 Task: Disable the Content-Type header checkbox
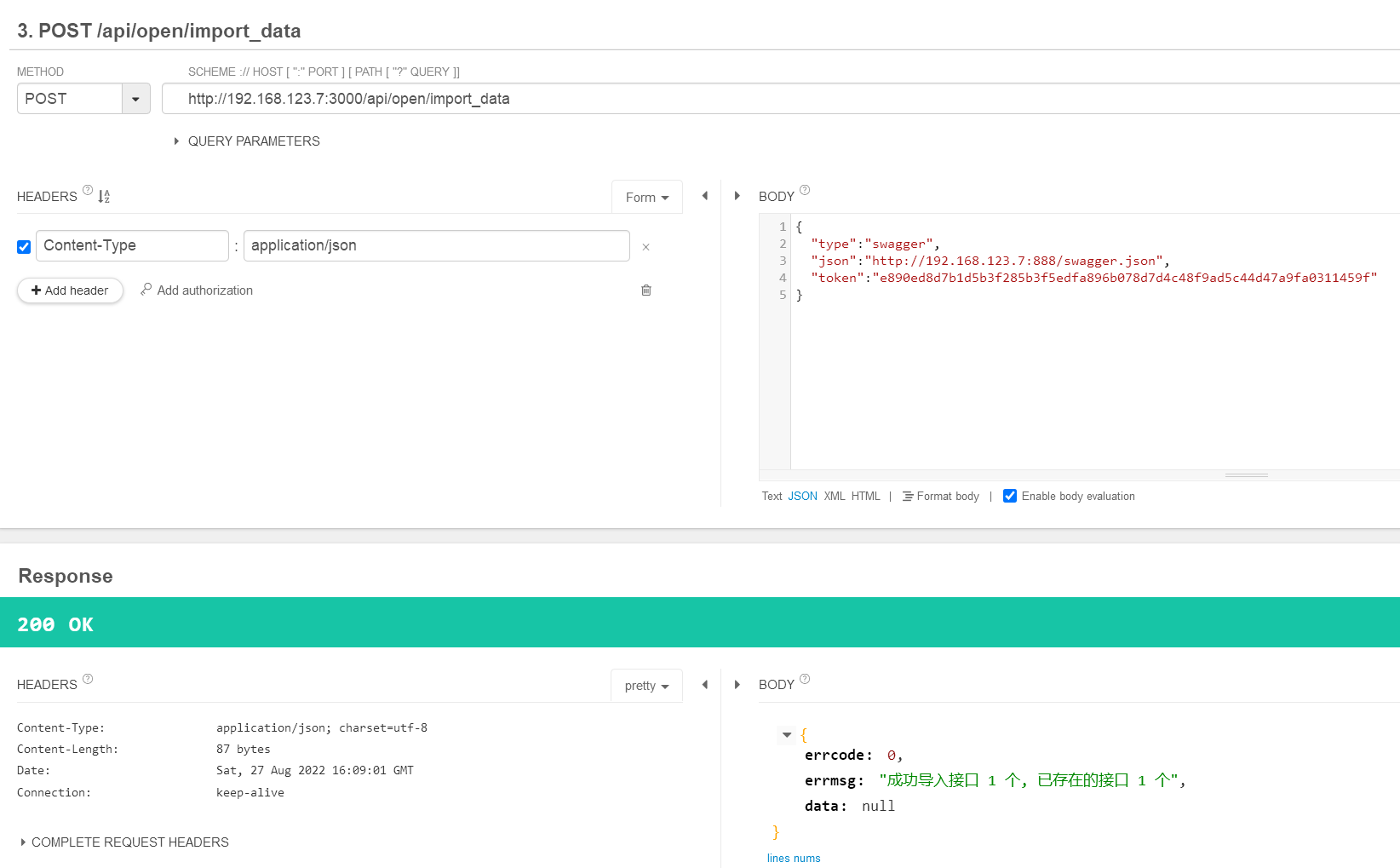pyautogui.click(x=24, y=247)
